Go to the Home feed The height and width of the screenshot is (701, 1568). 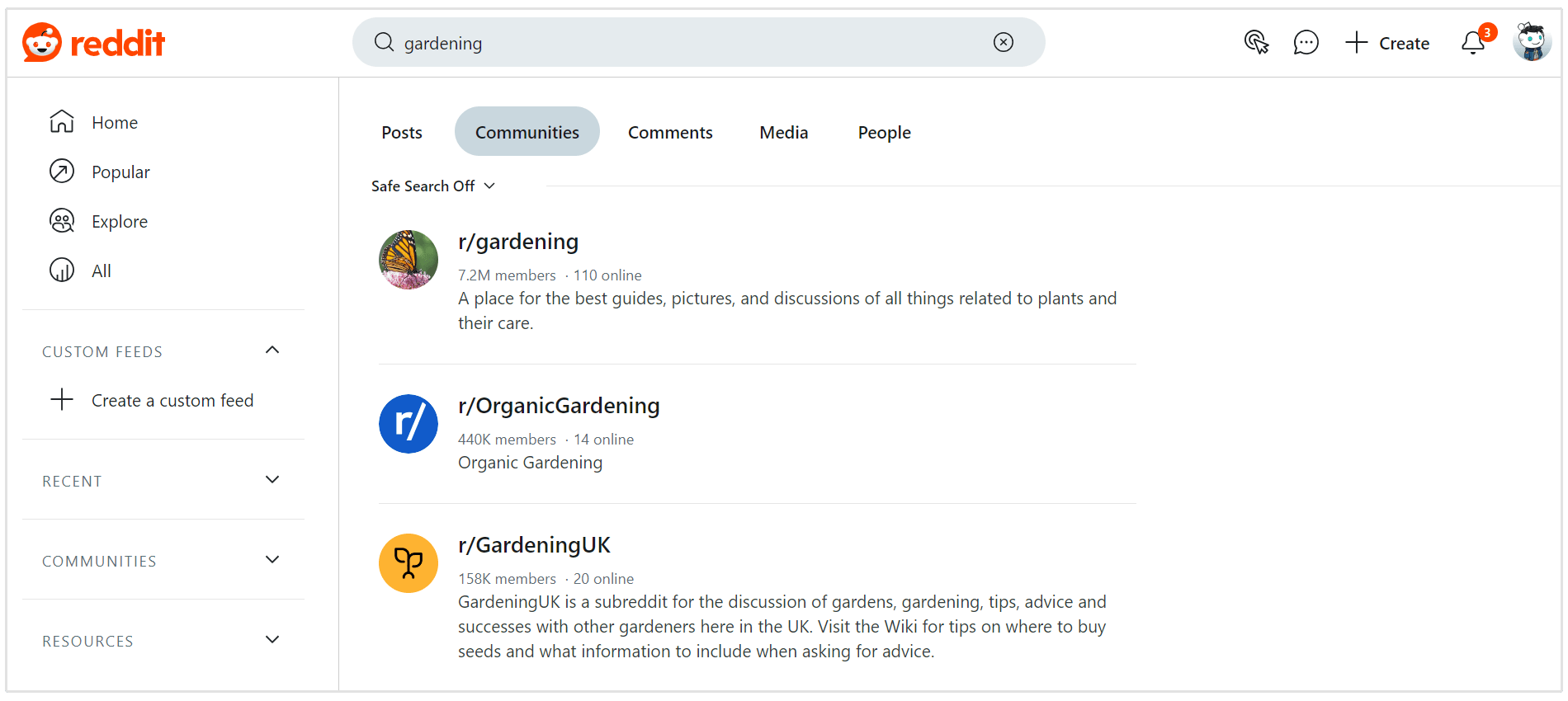pos(115,123)
